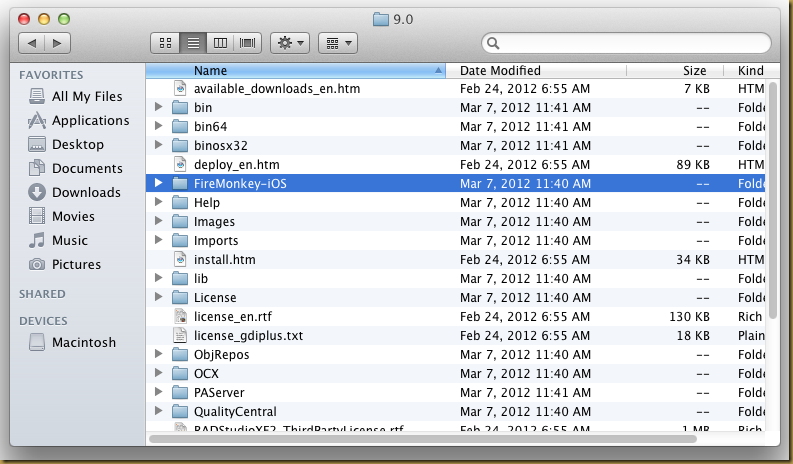The width and height of the screenshot is (793, 464).
Task: Select the deploy_en.htm file icon
Action: pyautogui.click(x=180, y=164)
